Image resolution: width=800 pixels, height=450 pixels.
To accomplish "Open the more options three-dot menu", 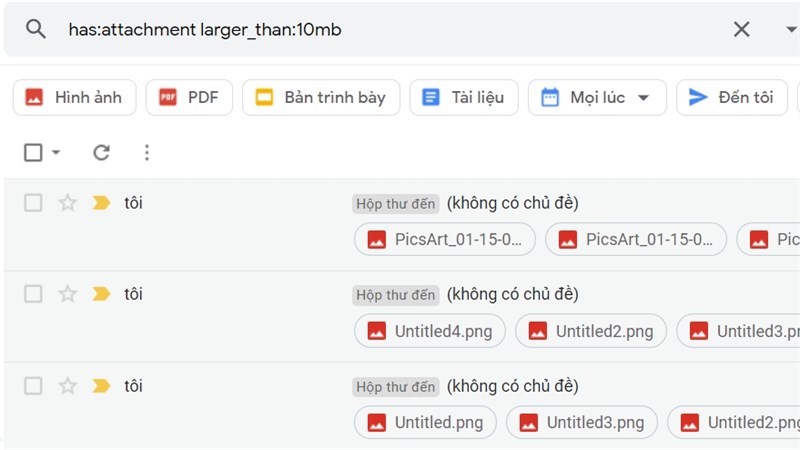I will [147, 152].
